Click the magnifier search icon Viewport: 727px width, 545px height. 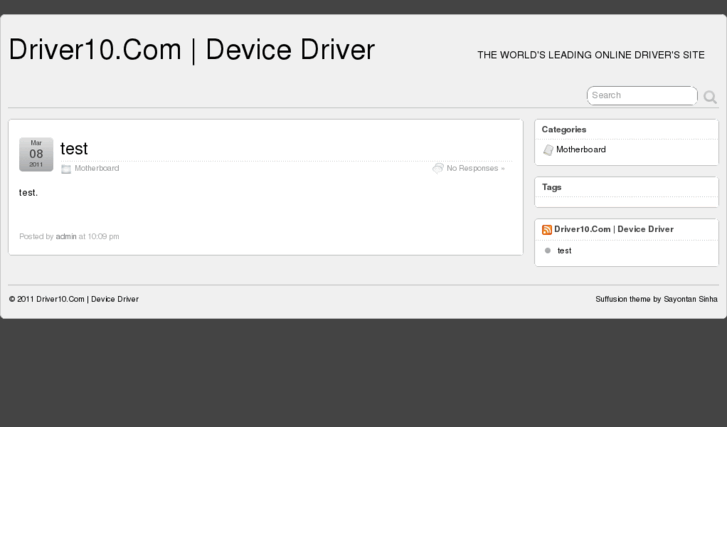click(710, 96)
